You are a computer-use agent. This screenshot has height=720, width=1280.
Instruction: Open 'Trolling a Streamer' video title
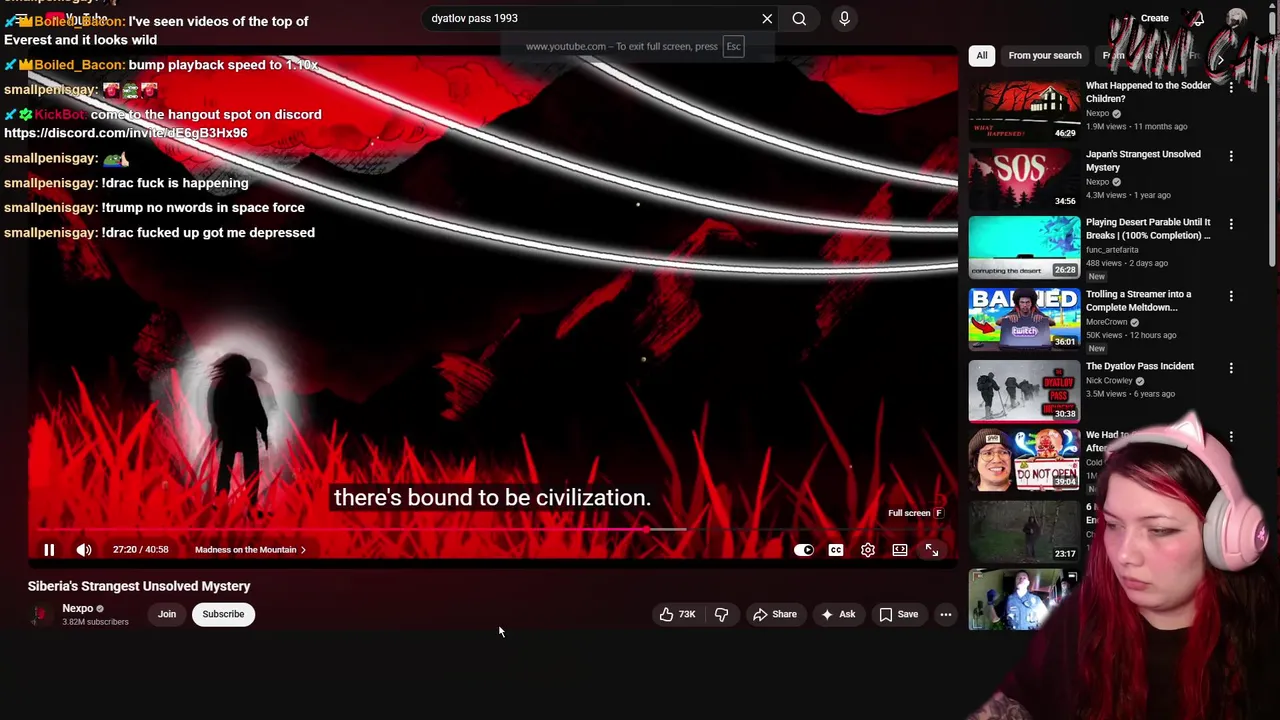pos(1139,301)
